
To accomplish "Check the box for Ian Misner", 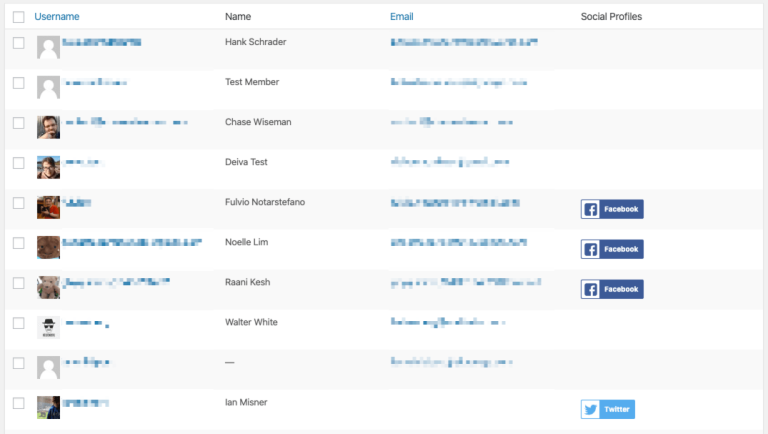I will (19, 404).
